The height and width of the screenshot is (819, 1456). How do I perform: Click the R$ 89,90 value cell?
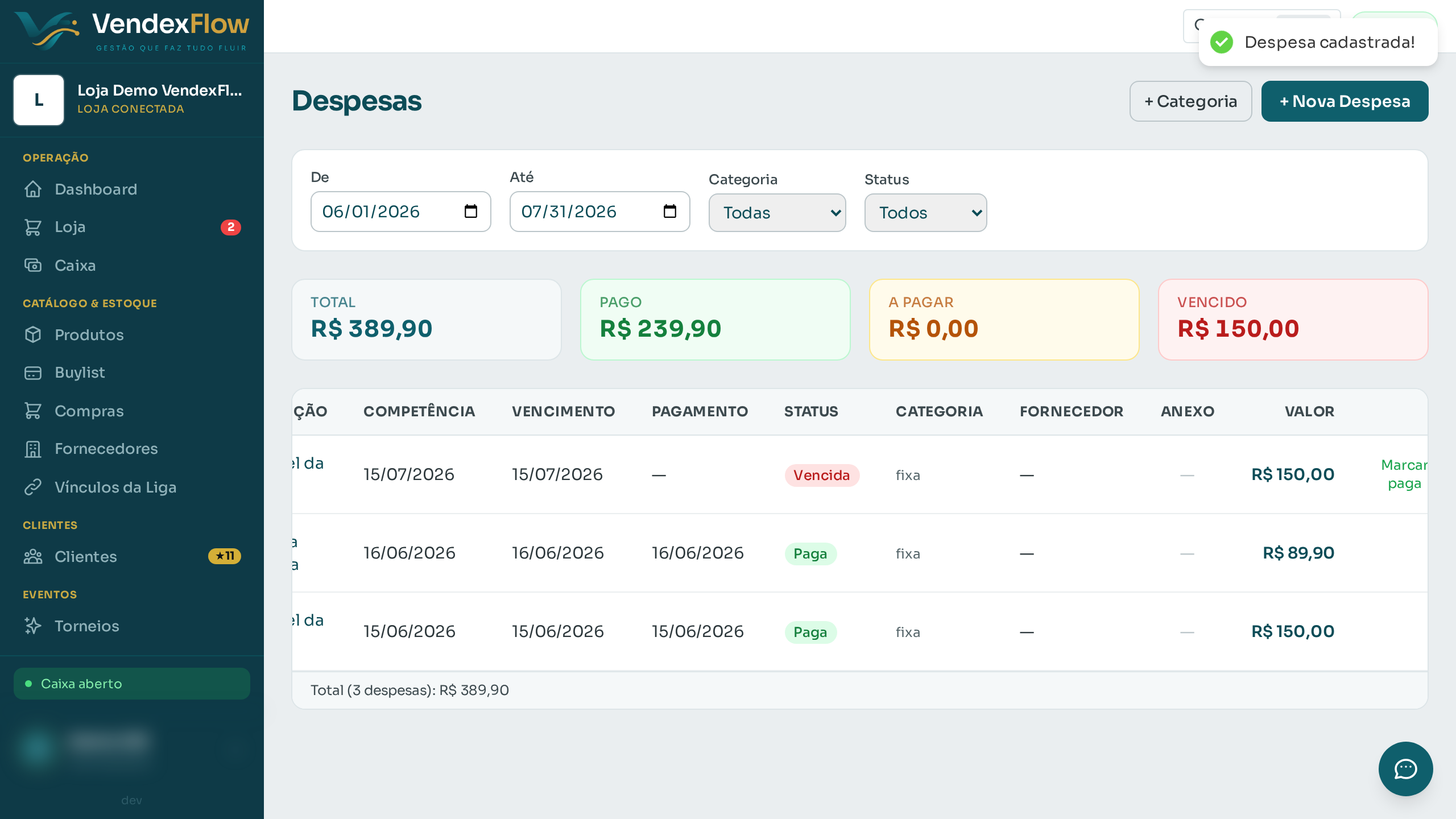[x=1298, y=553]
